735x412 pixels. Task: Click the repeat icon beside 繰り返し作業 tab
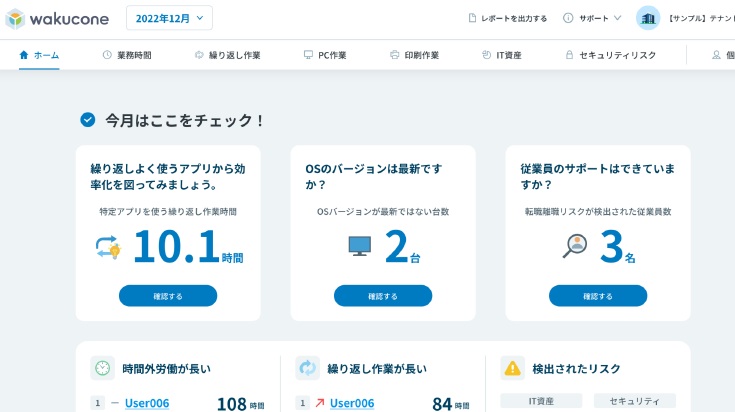pos(199,55)
